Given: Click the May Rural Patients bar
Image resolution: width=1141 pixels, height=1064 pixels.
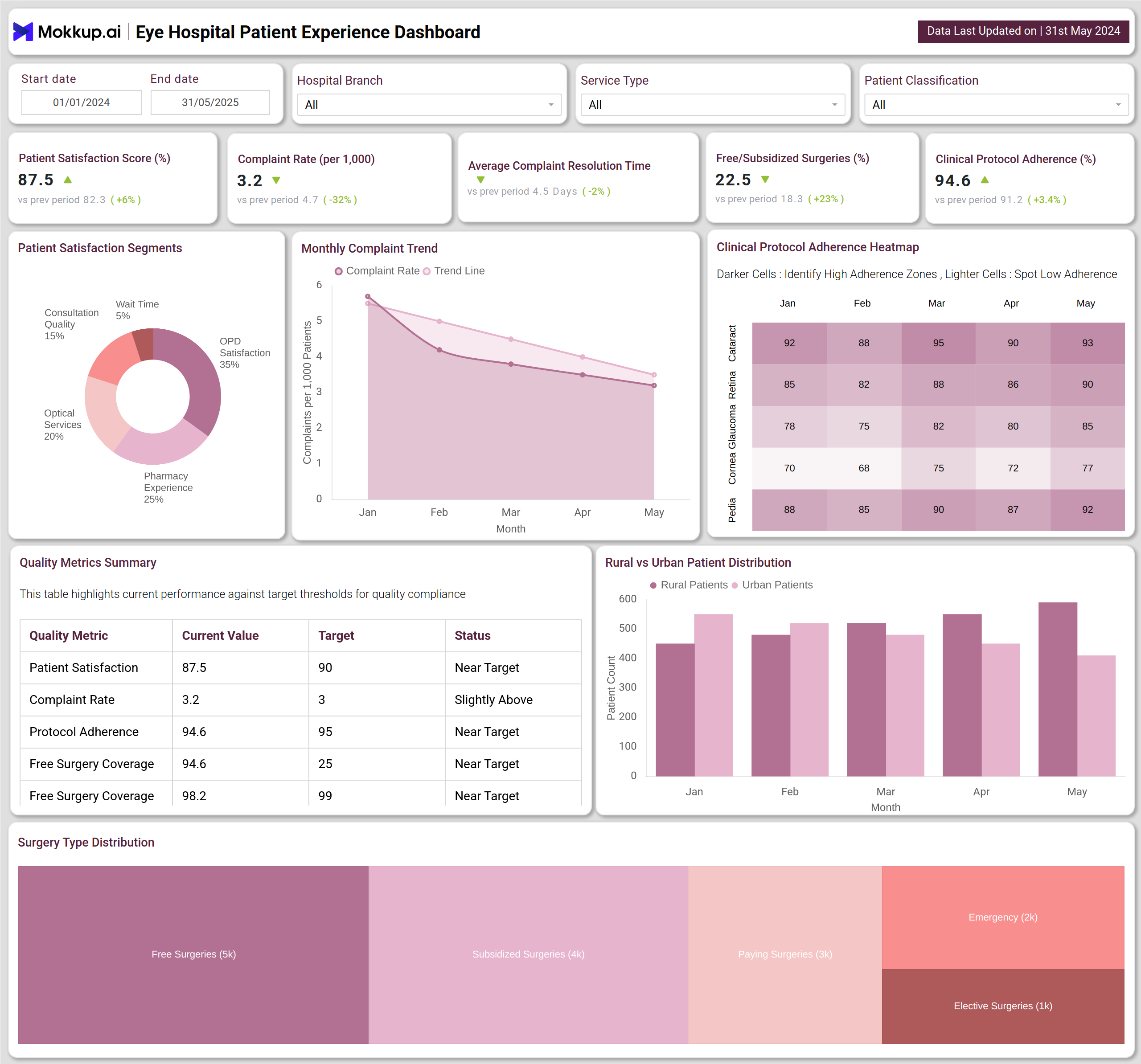Looking at the screenshot, I should 1058,689.
